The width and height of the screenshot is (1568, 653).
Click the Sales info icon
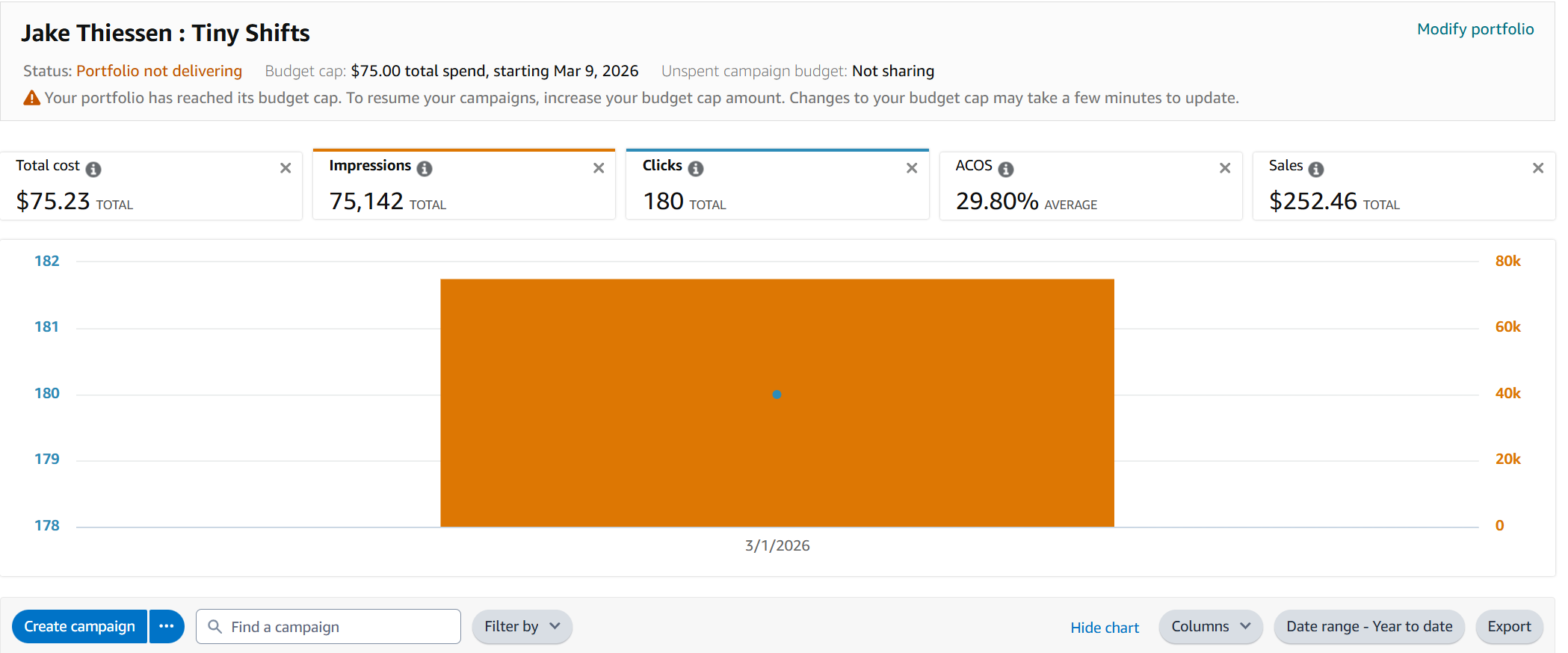(1316, 170)
